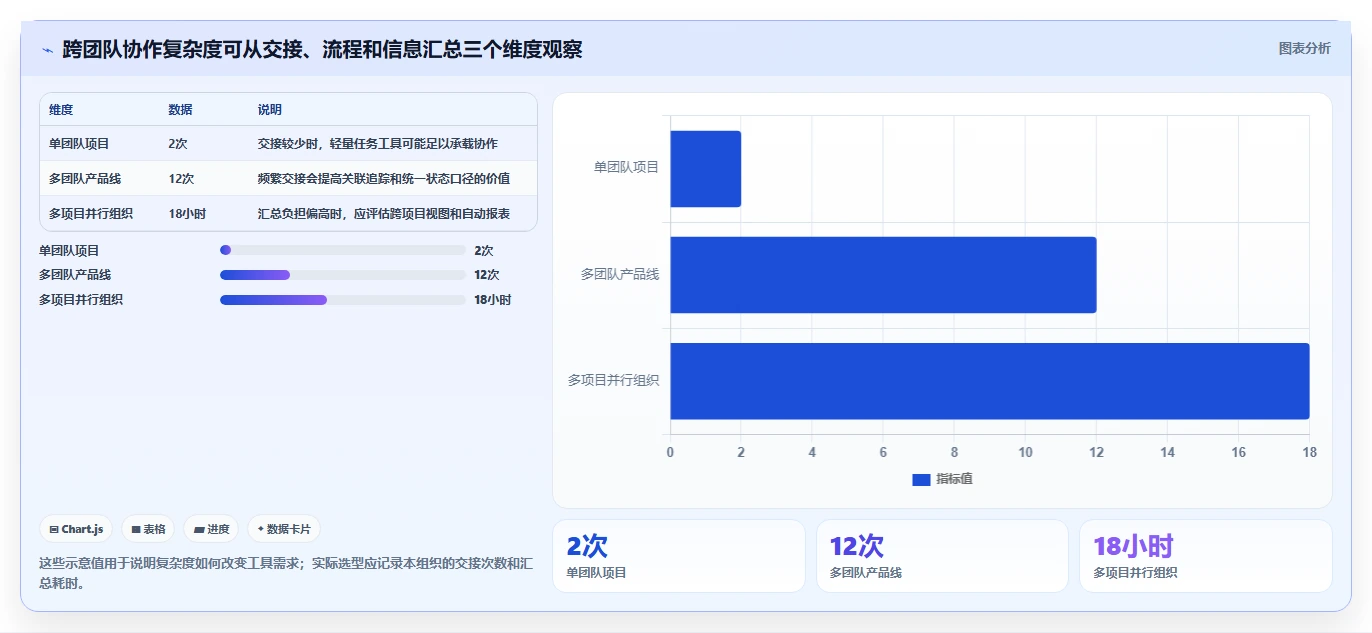
Task: Click the 维度 table column header
Action: (x=61, y=110)
